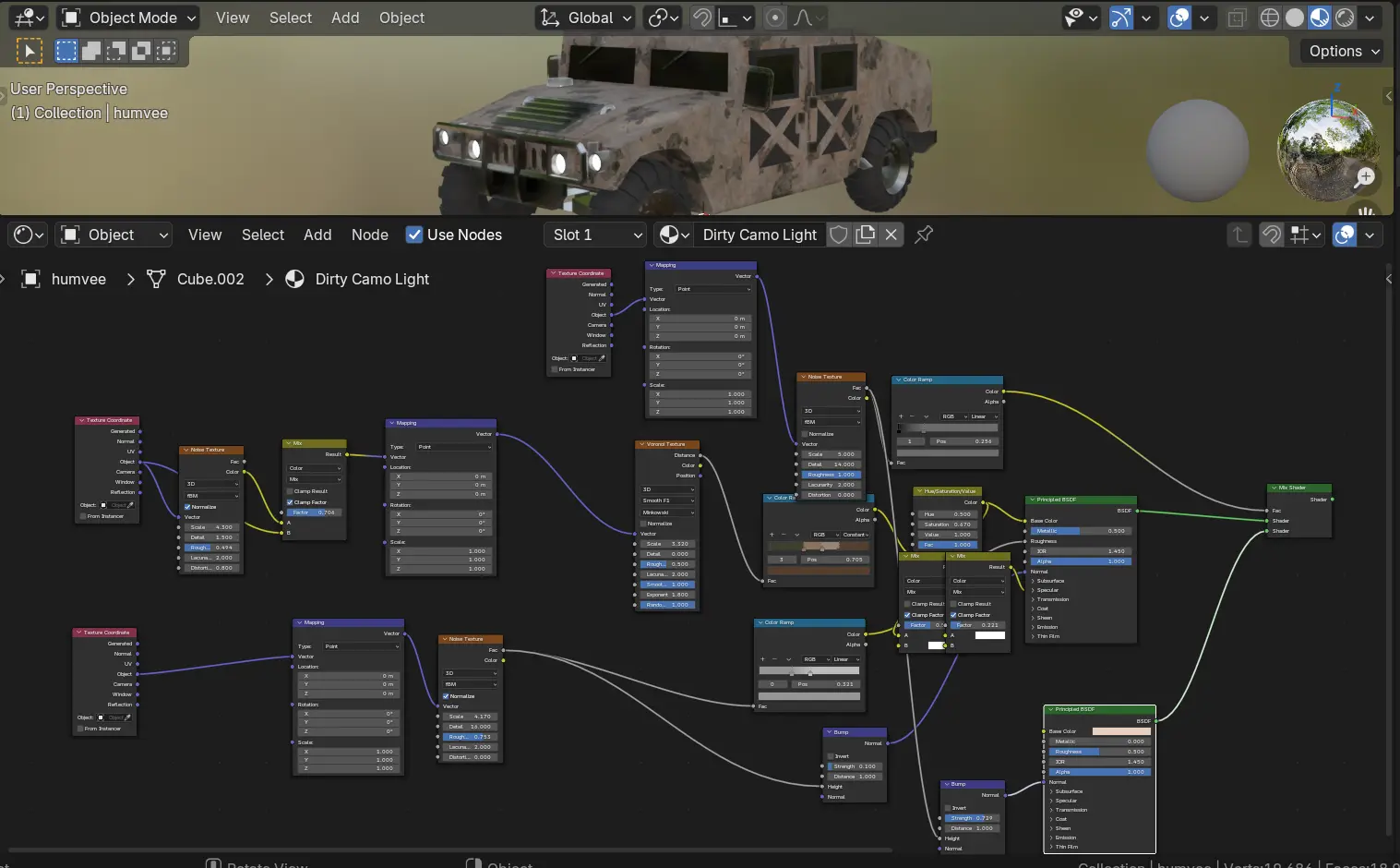Click the bottom Principled BSDF Base Color swatch

[1120, 731]
